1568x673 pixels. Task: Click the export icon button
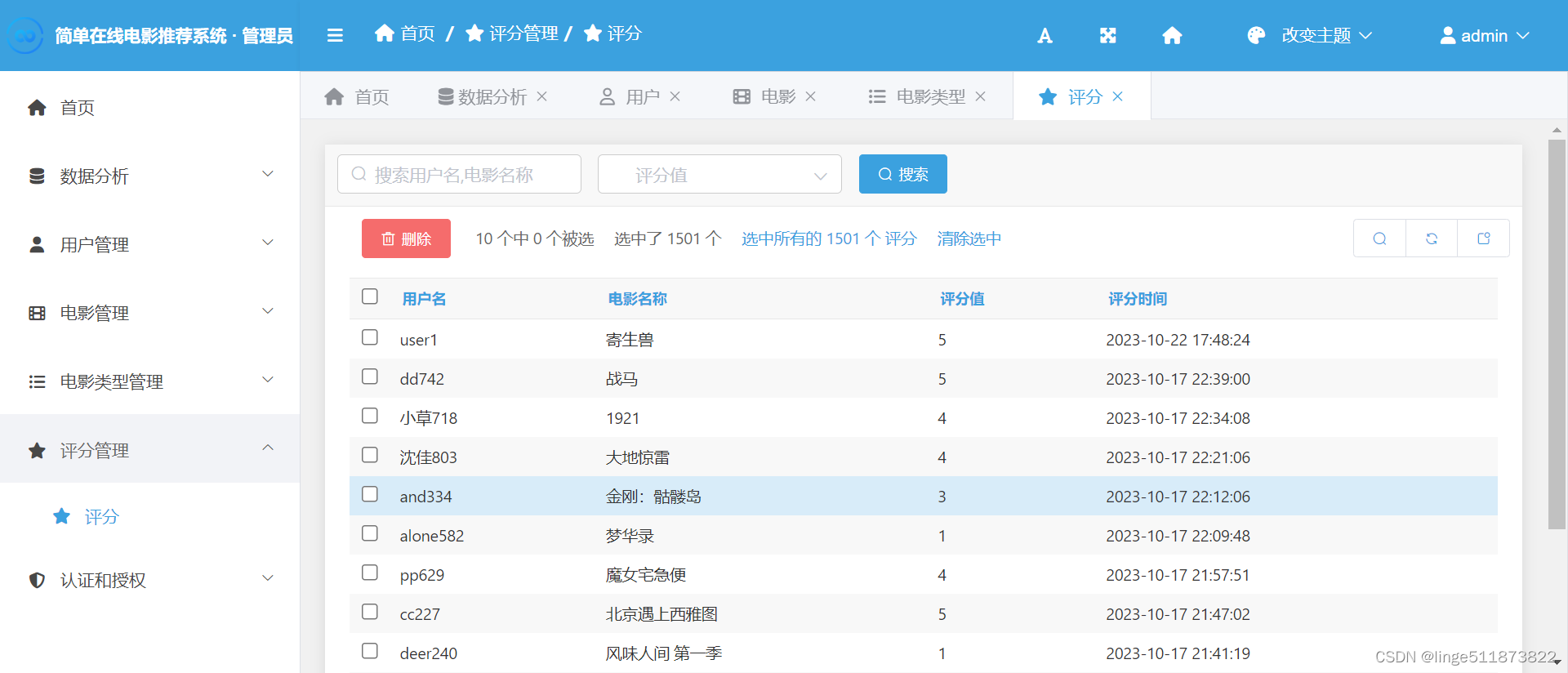tap(1484, 238)
